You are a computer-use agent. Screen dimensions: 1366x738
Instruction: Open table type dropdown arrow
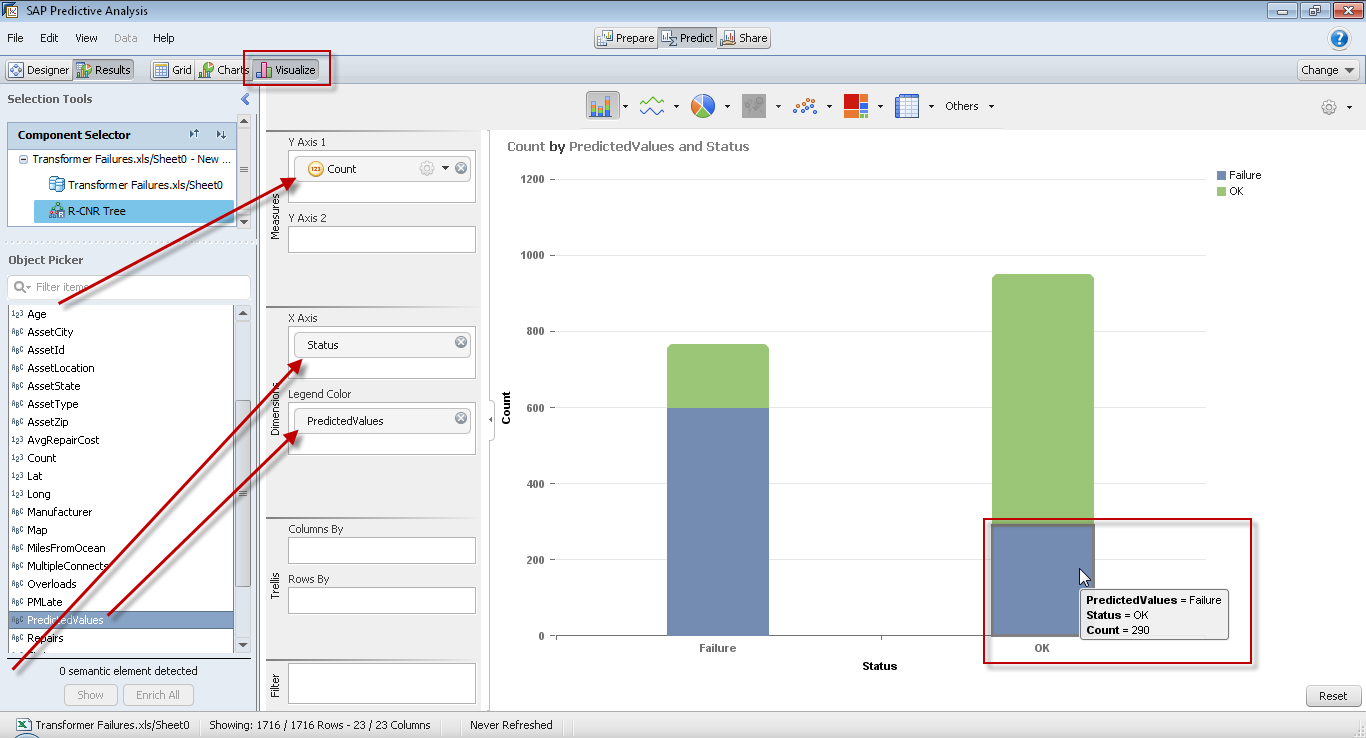931,107
